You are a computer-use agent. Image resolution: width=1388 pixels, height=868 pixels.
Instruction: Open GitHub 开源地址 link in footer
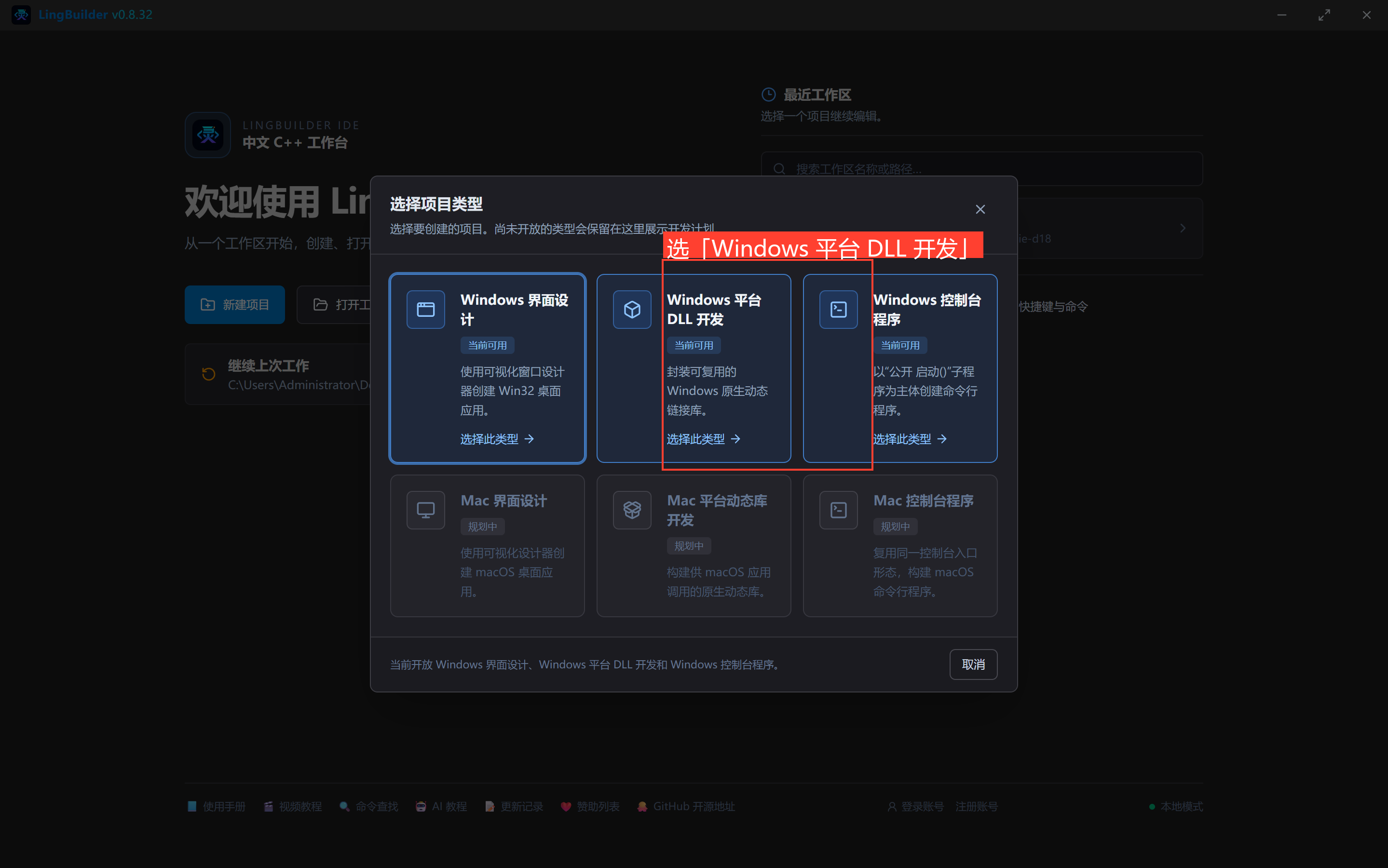click(x=686, y=806)
